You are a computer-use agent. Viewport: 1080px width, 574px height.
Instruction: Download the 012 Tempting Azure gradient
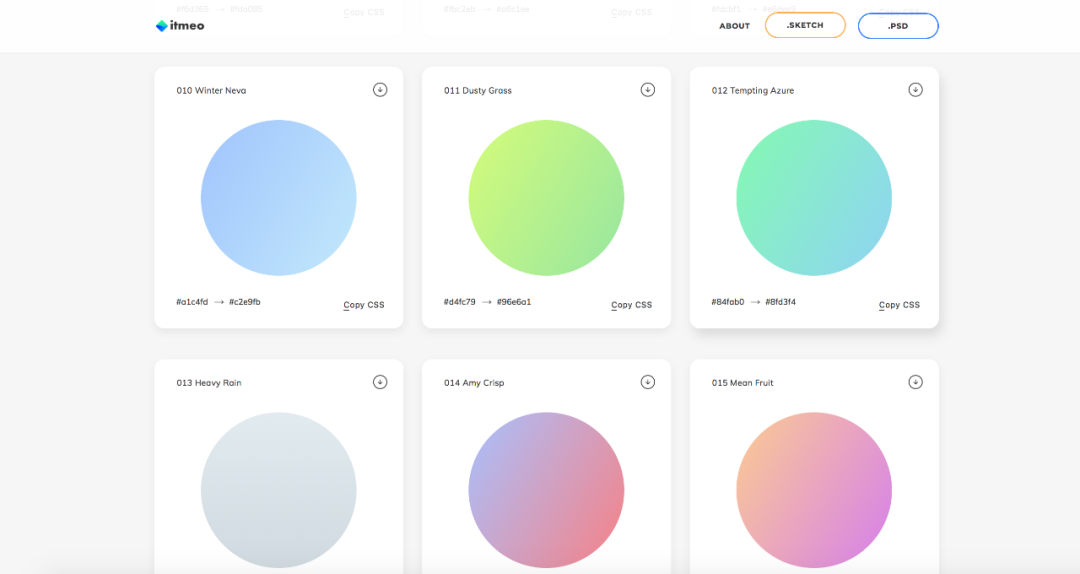point(915,90)
